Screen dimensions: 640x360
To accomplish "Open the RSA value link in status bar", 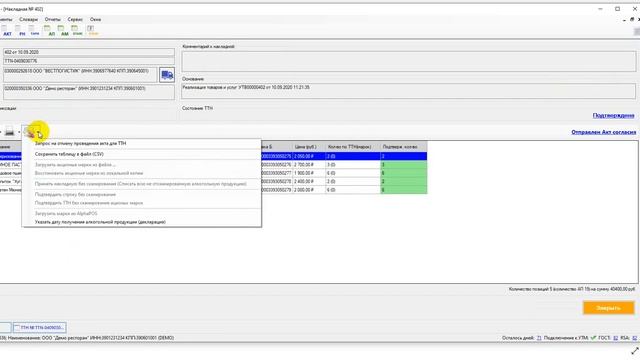I will pyautogui.click(x=635, y=338).
